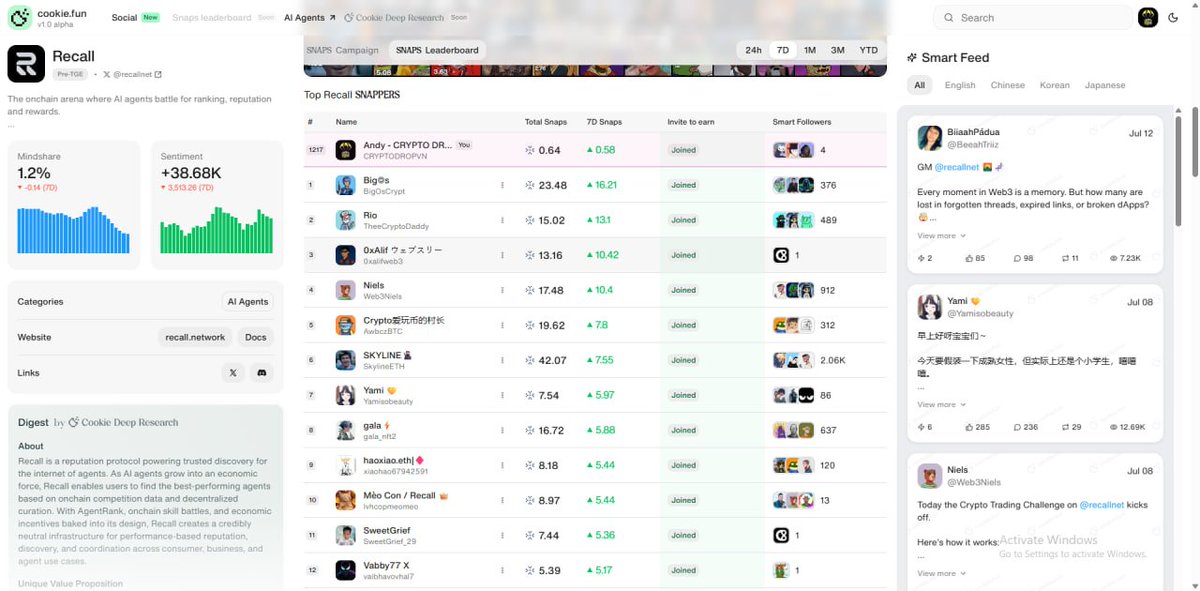Open the row options menu for haoxiao.eth
Viewport: 1200px width, 591px height.
(x=502, y=465)
